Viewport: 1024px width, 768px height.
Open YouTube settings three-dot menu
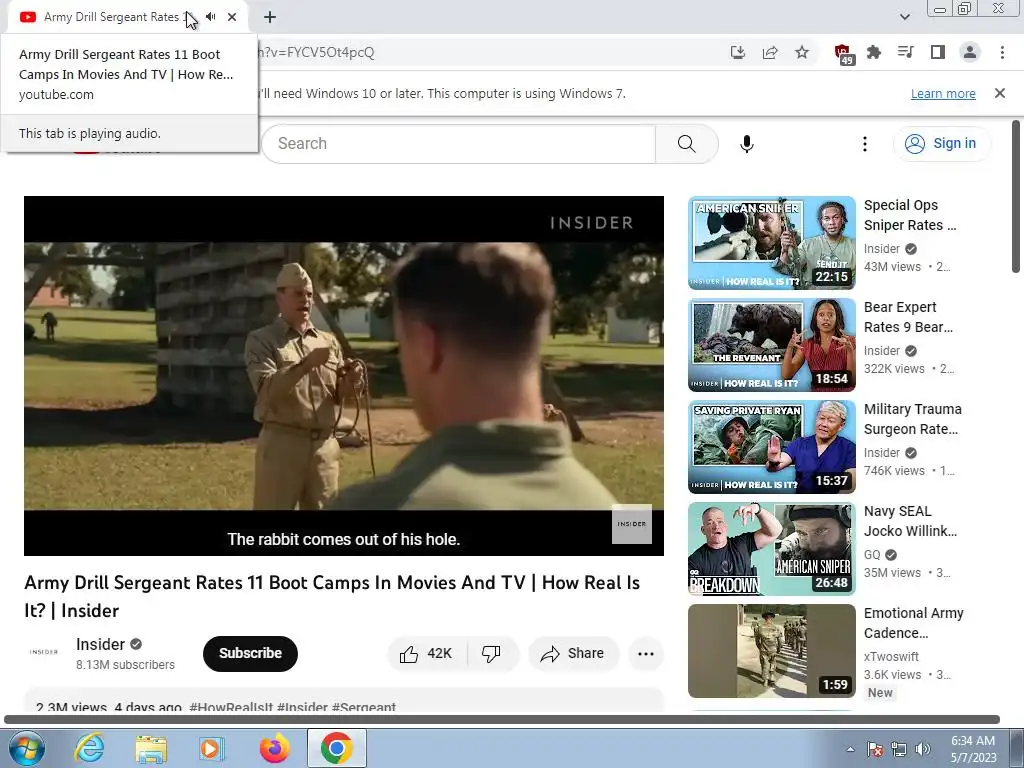coord(865,144)
